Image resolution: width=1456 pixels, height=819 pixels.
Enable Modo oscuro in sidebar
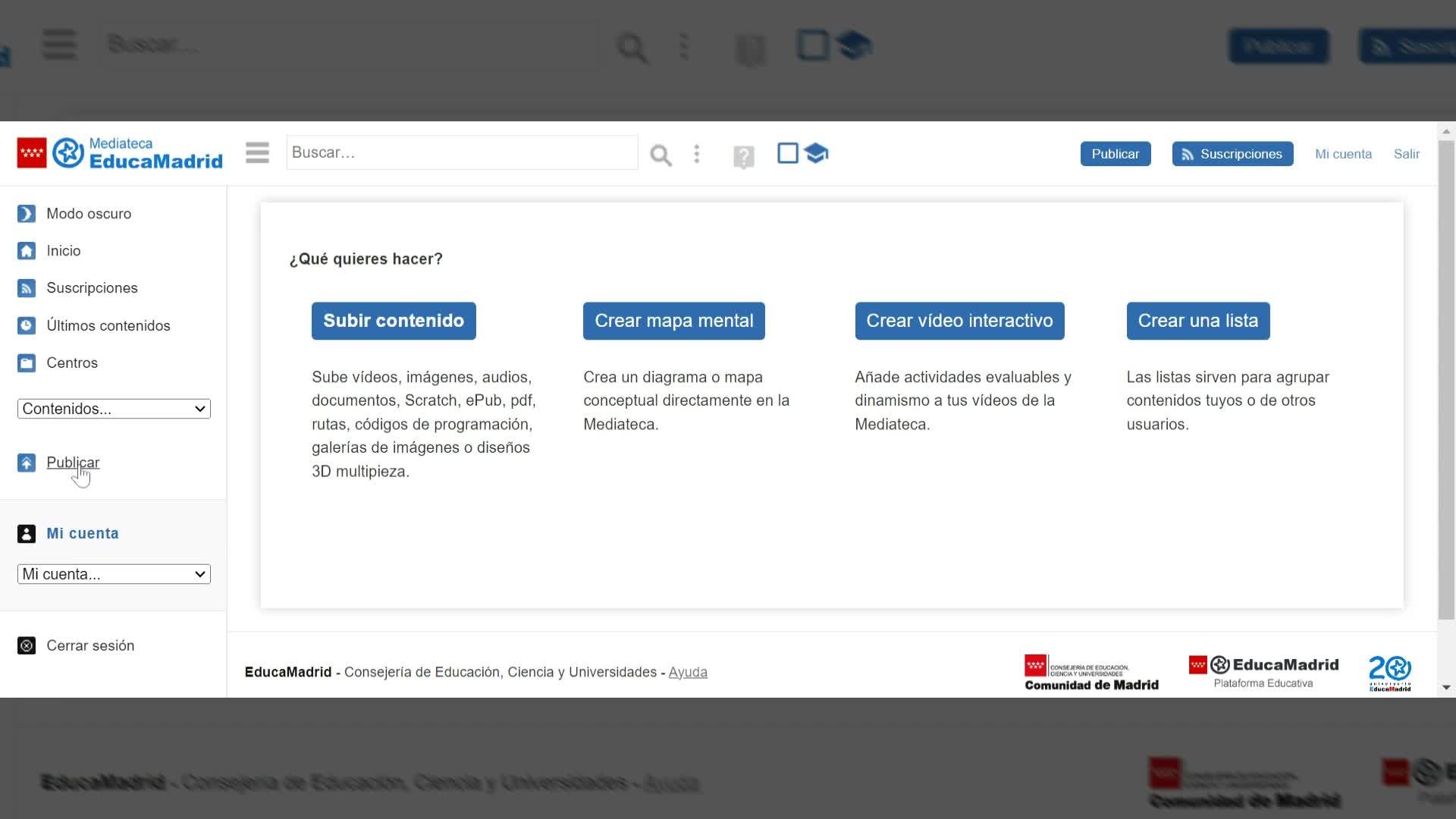(x=88, y=214)
